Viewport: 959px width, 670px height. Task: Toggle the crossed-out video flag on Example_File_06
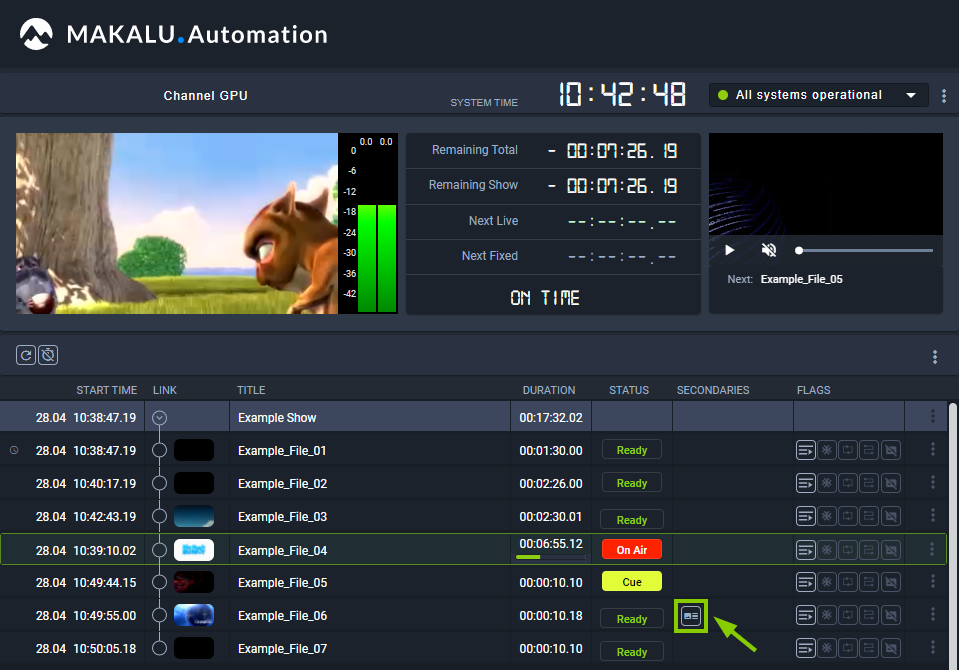(x=891, y=615)
